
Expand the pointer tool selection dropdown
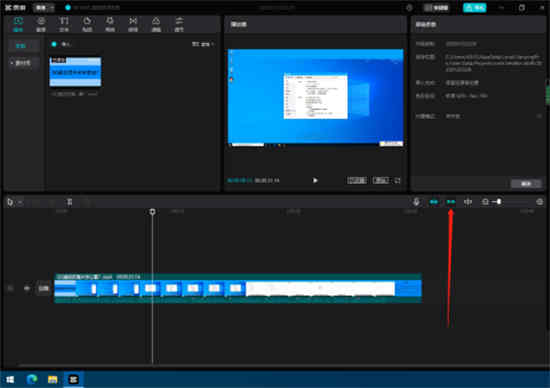coord(20,202)
